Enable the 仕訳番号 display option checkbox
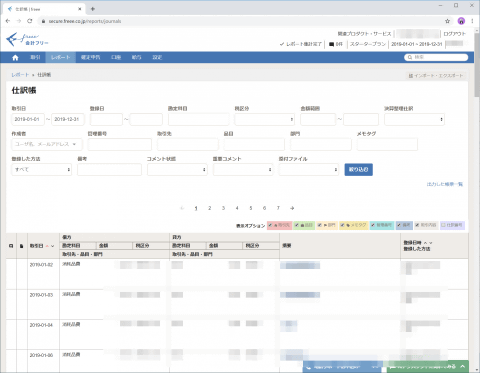Viewport: 480px width, 373px height. click(443, 225)
